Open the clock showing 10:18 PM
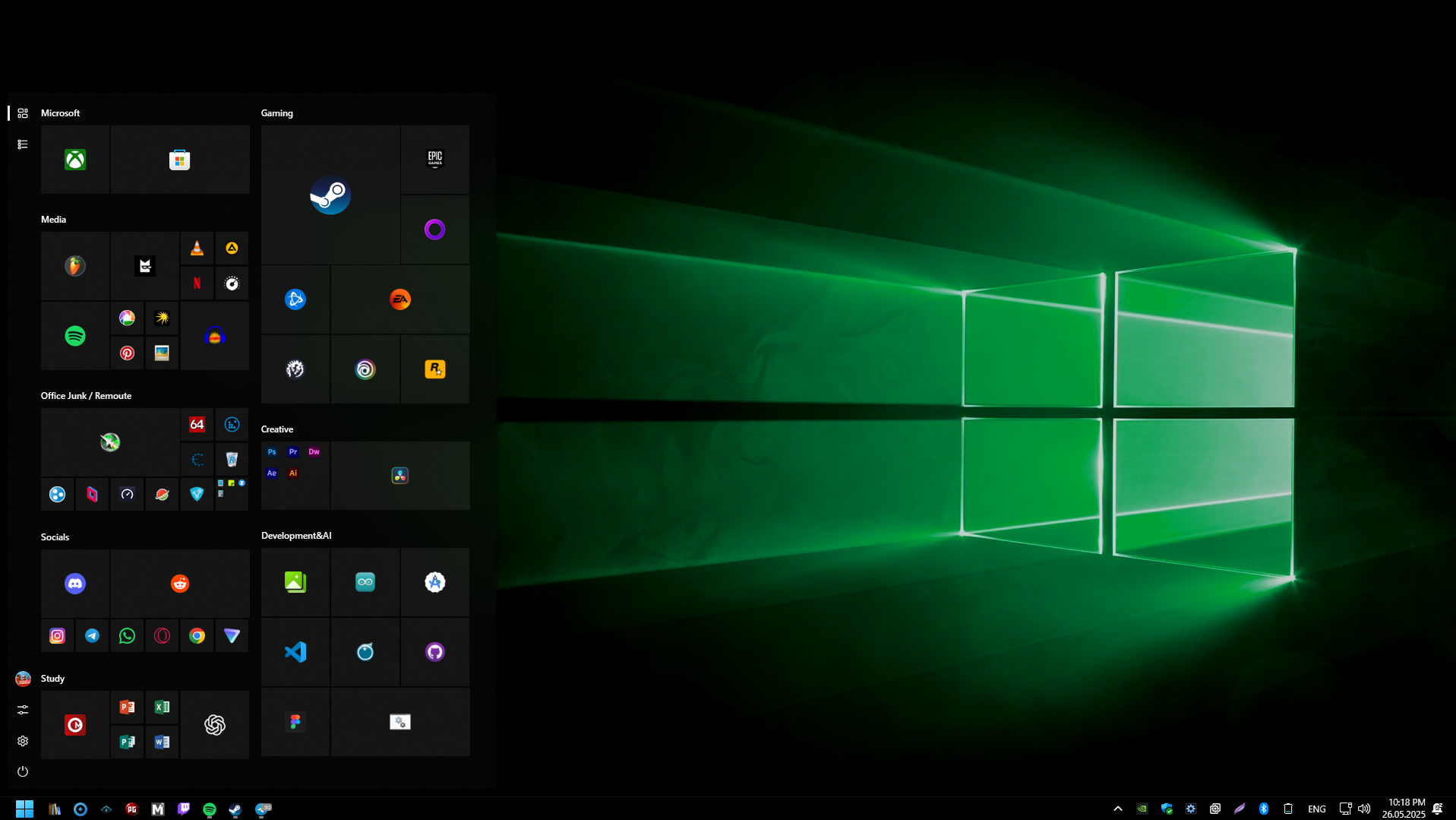The width and height of the screenshot is (1456, 820). click(1404, 809)
